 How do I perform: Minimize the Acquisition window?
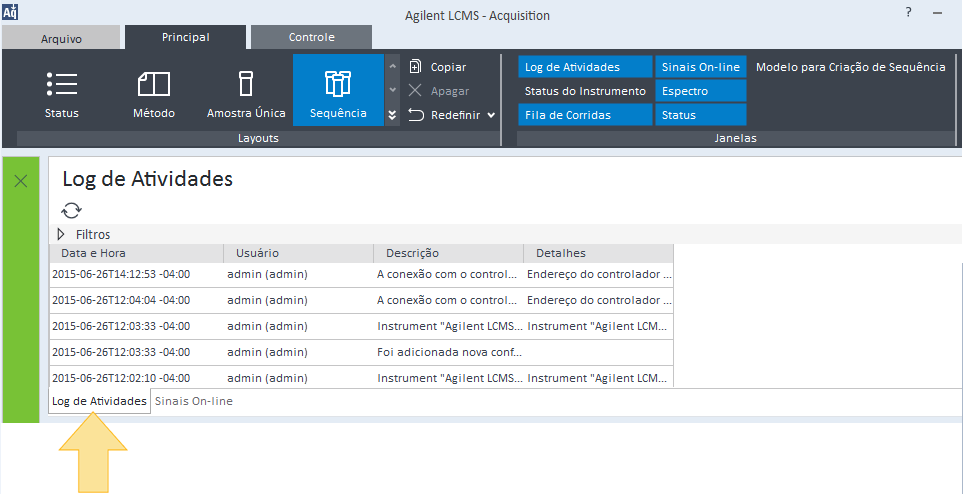[x=938, y=12]
